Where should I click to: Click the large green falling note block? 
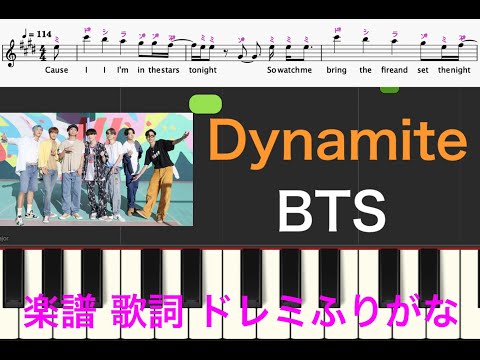205,104
